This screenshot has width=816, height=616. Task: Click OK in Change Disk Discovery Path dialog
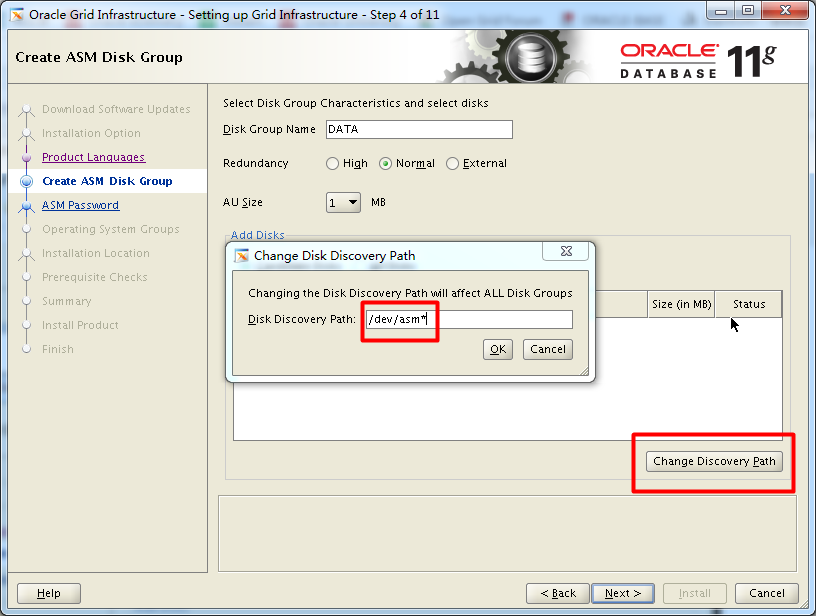point(498,350)
